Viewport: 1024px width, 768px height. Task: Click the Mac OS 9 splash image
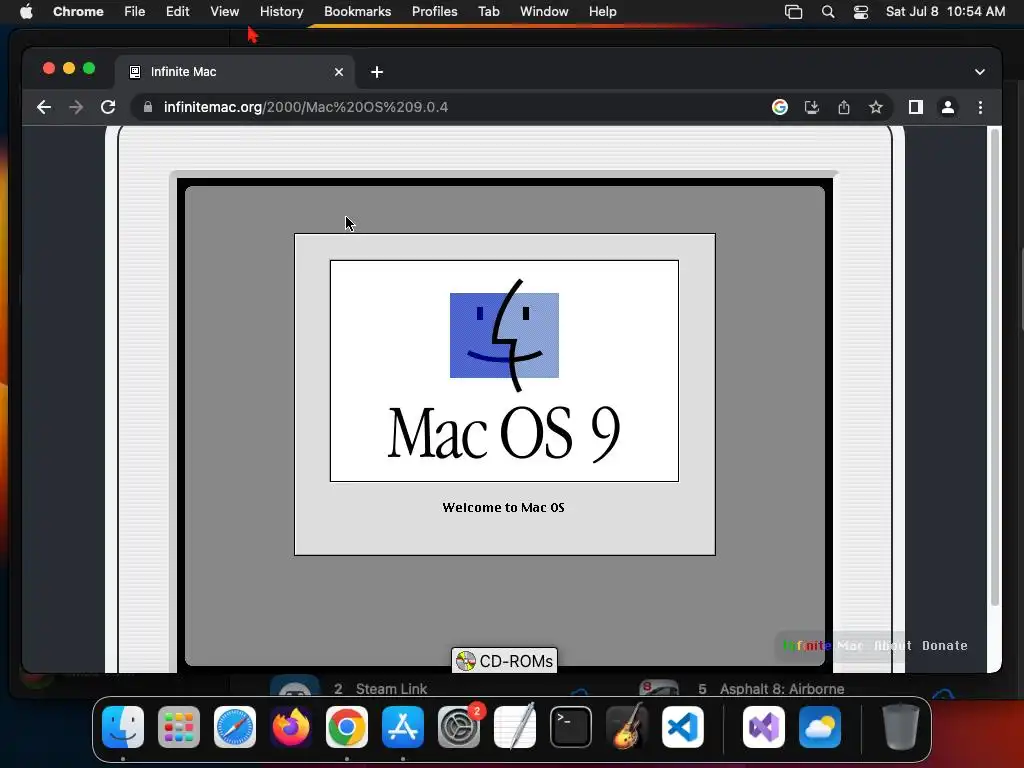[504, 371]
